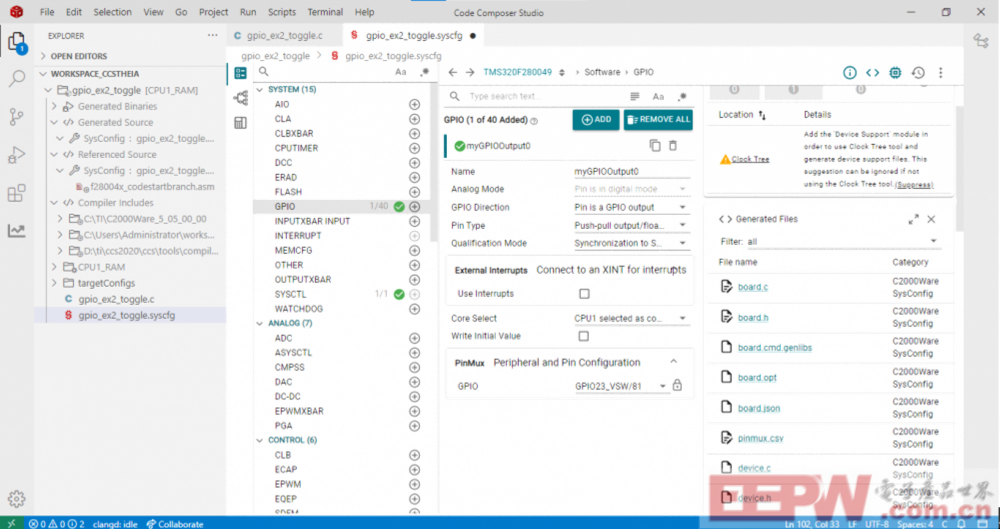The image size is (1000, 529).
Task: Toggle match case in GPIO settings search
Action: [x=658, y=96]
